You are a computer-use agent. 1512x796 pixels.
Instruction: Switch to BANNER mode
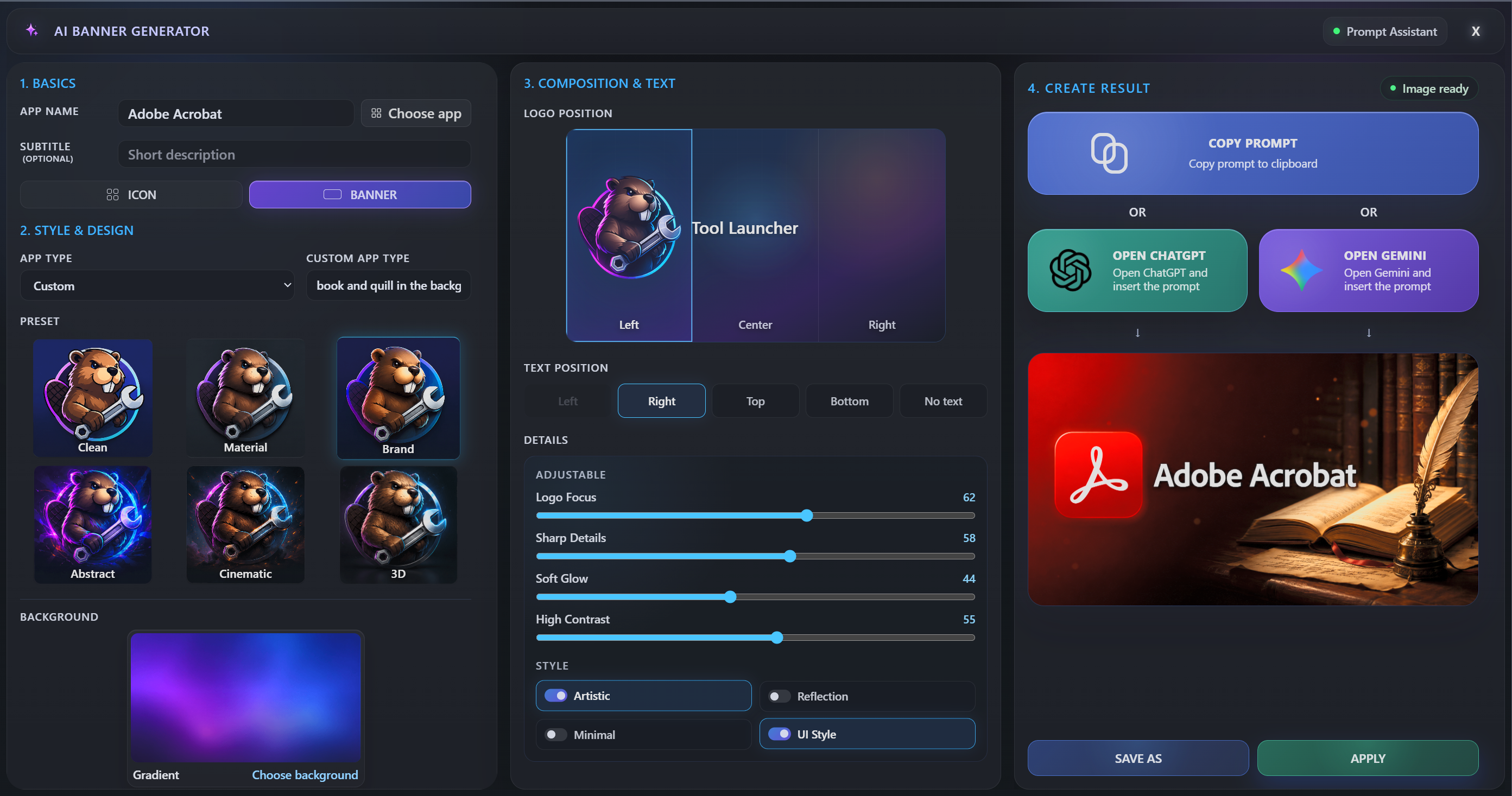(360, 195)
